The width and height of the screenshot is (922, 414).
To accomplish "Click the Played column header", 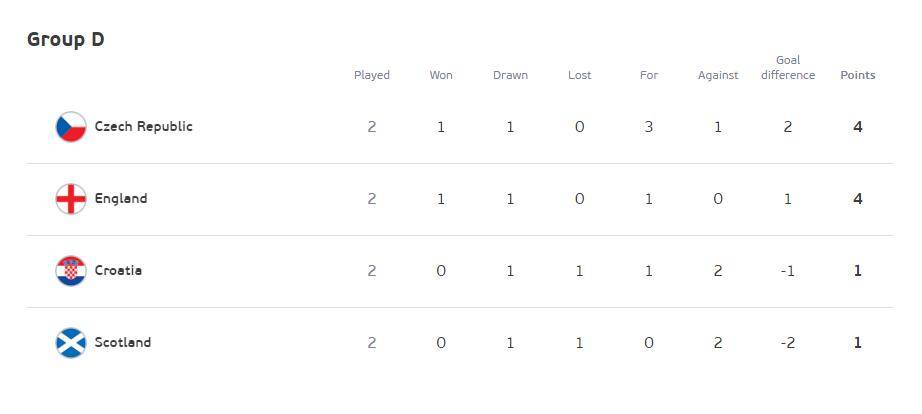I will [372, 75].
